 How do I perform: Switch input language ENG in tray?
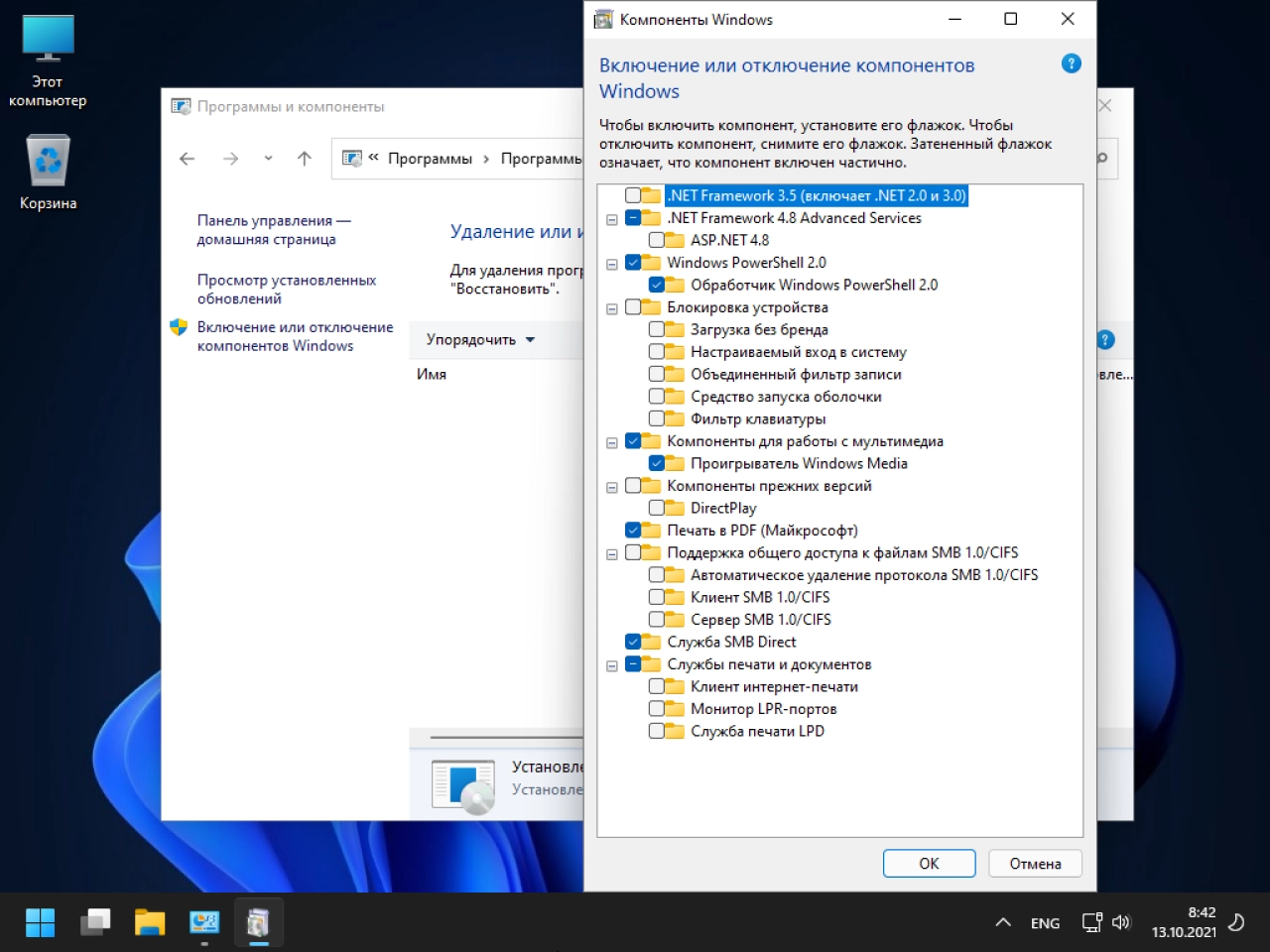pyautogui.click(x=1045, y=923)
